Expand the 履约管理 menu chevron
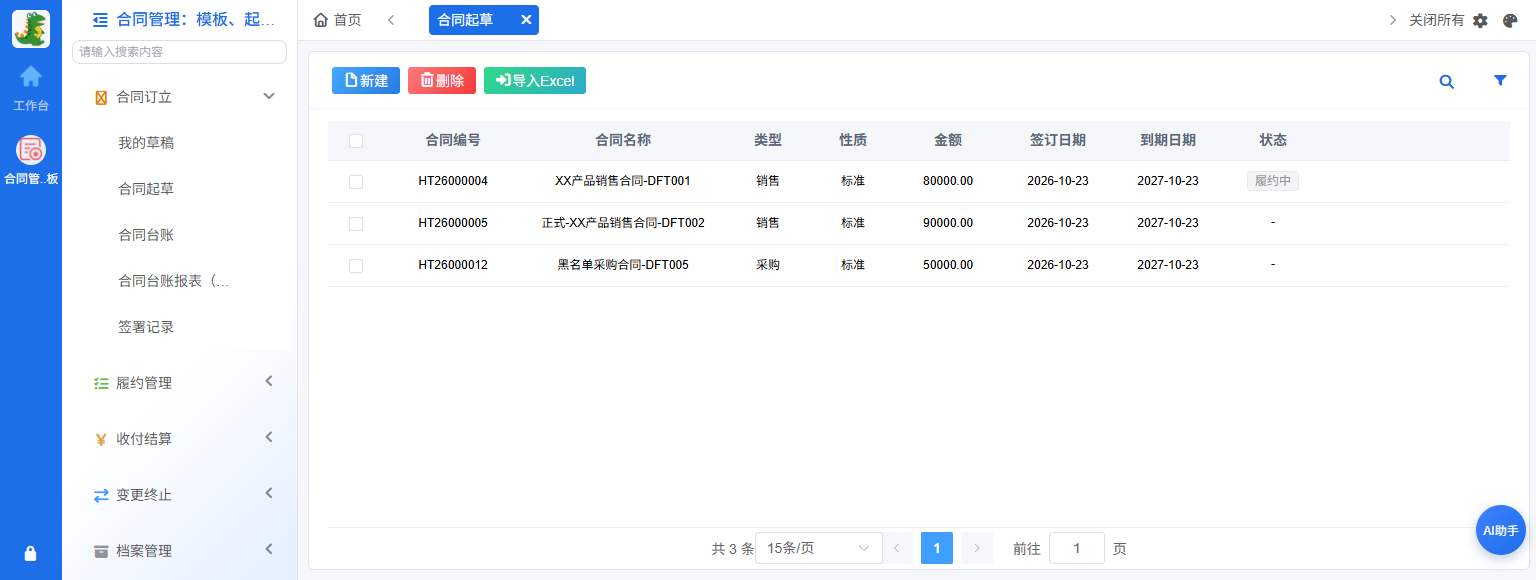 (269, 381)
